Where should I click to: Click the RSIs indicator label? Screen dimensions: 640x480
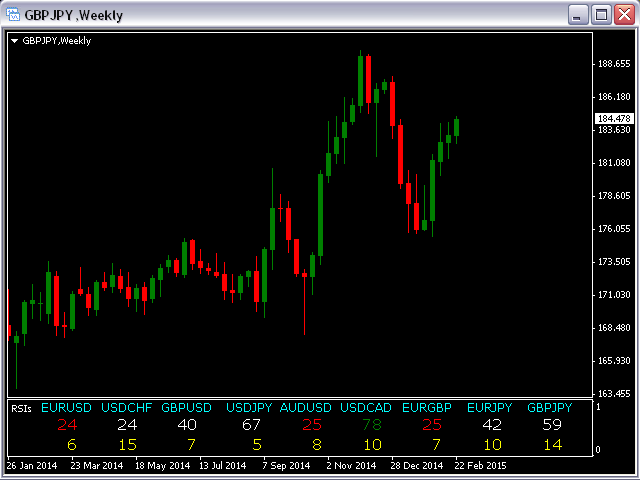(x=21, y=409)
